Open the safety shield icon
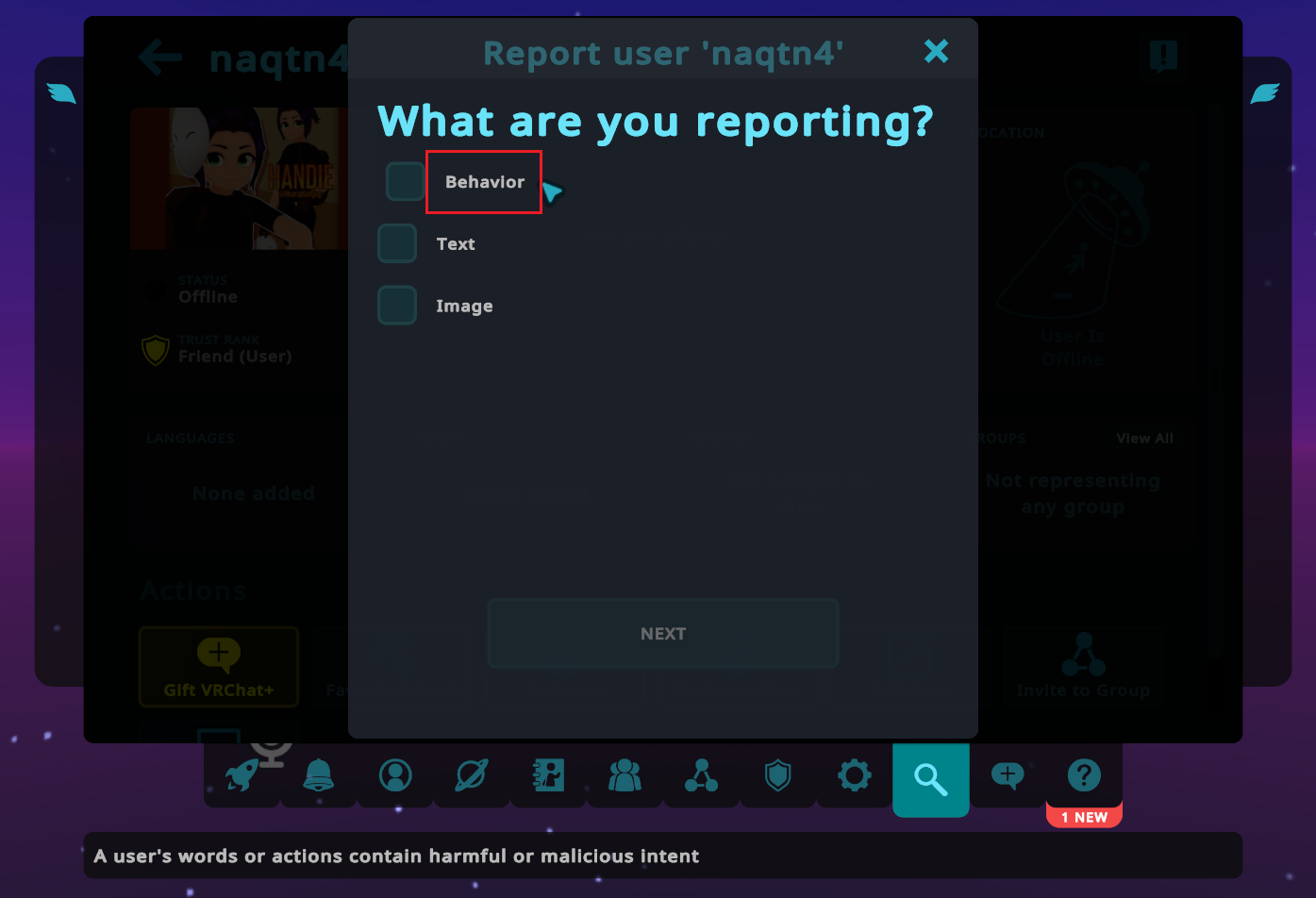The image size is (1316, 898). click(x=777, y=775)
